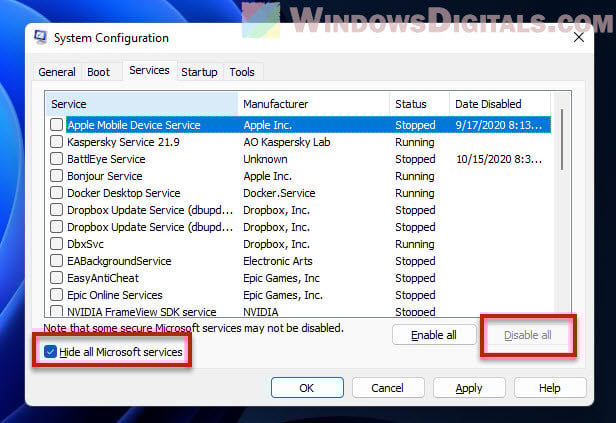Image resolution: width=616 pixels, height=423 pixels.
Task: Enable the Docker Desktop Service checkbox
Action: tap(57, 193)
